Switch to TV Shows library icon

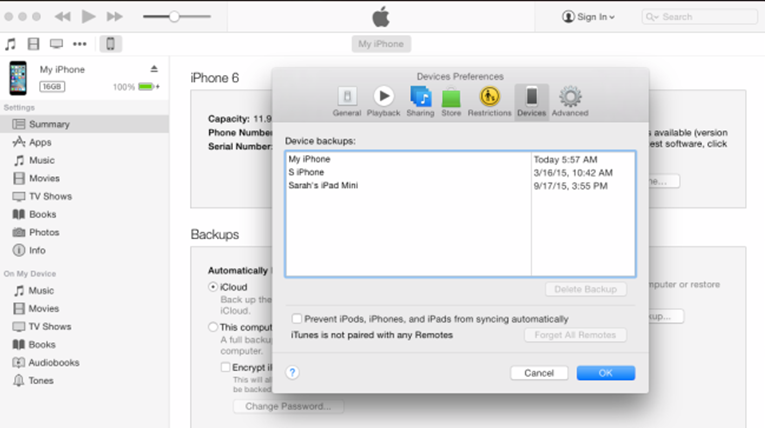click(57, 44)
